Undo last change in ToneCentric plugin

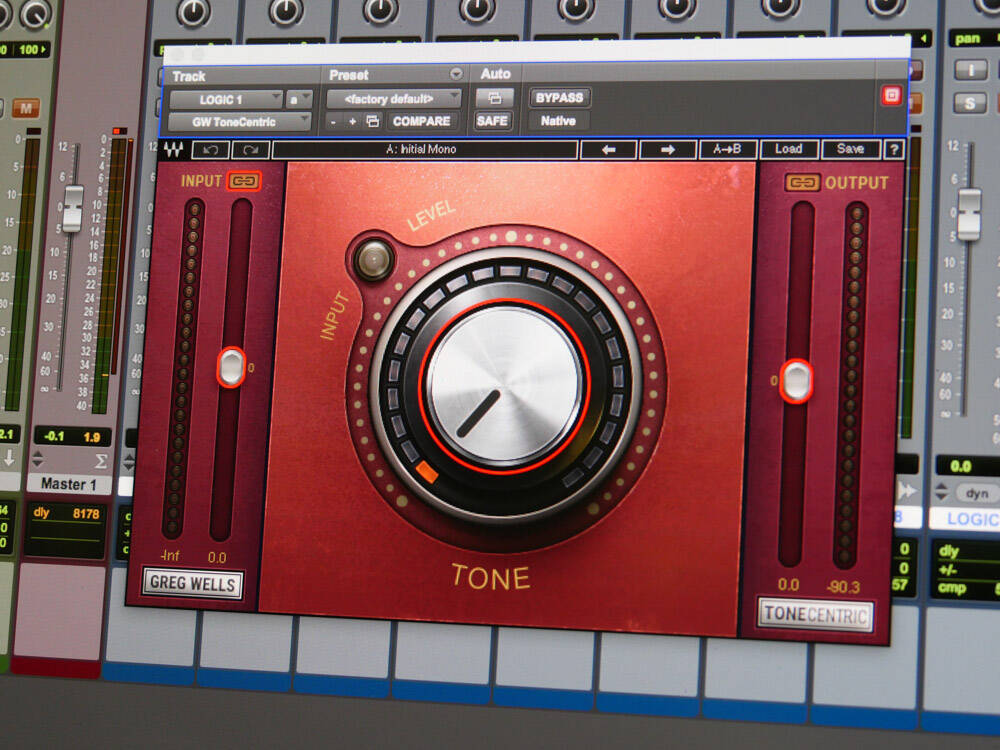[x=210, y=150]
